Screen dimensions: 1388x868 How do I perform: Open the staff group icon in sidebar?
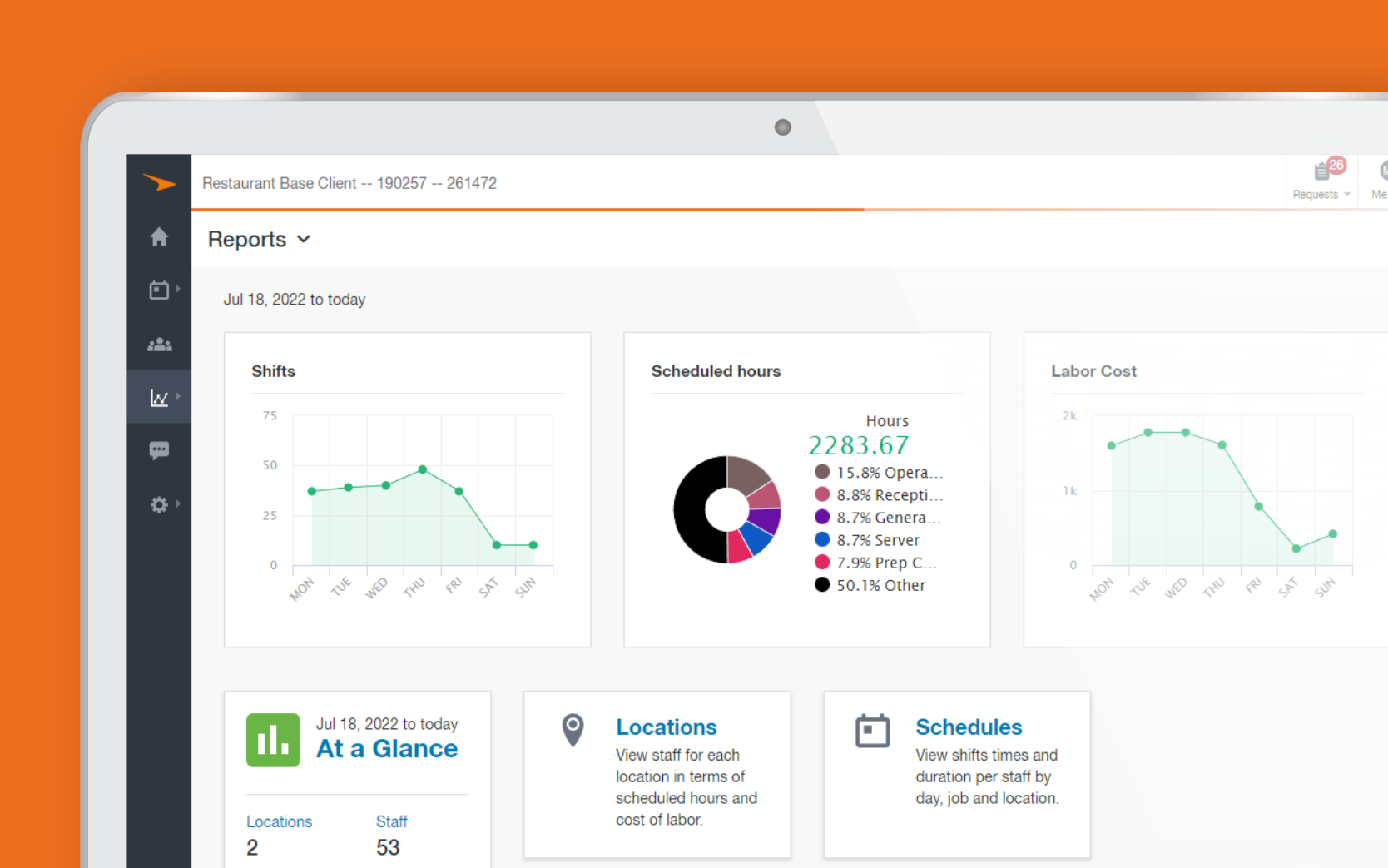(x=159, y=345)
